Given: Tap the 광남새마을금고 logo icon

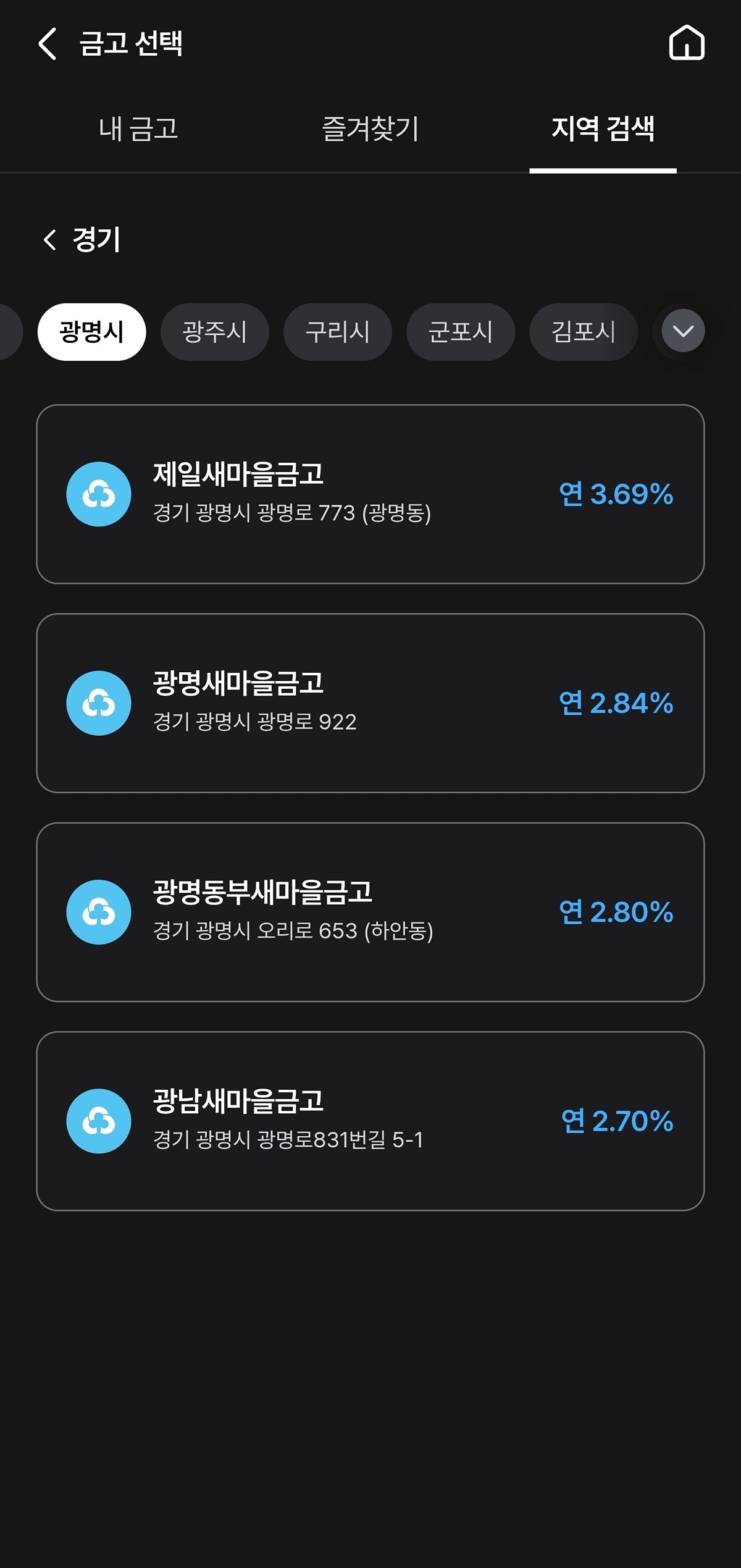Looking at the screenshot, I should [99, 1121].
